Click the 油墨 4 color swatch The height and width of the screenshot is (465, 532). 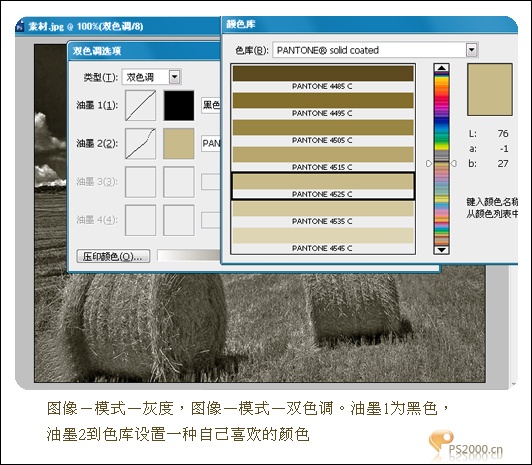coord(179,220)
